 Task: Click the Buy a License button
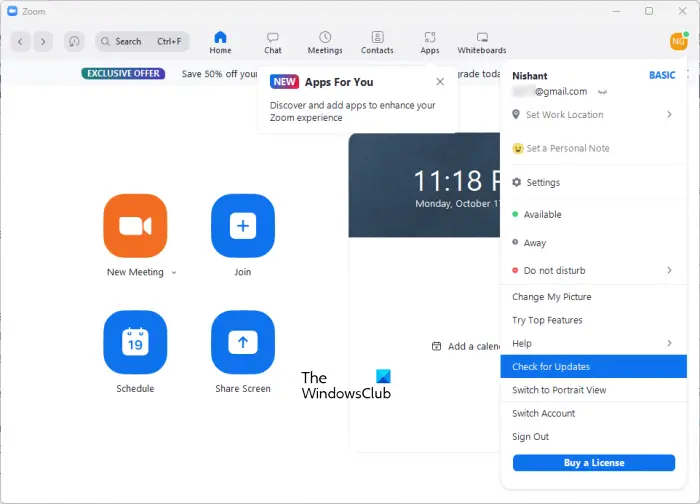594,462
